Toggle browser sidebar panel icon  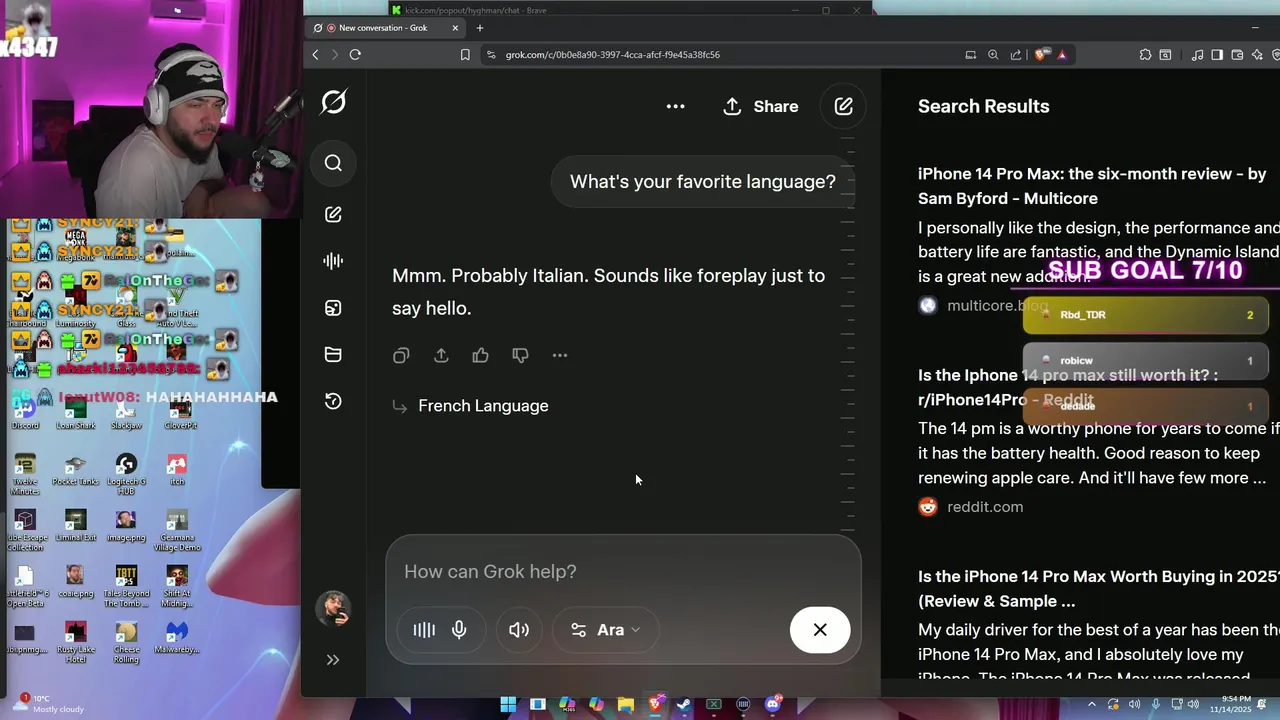pos(1217,55)
